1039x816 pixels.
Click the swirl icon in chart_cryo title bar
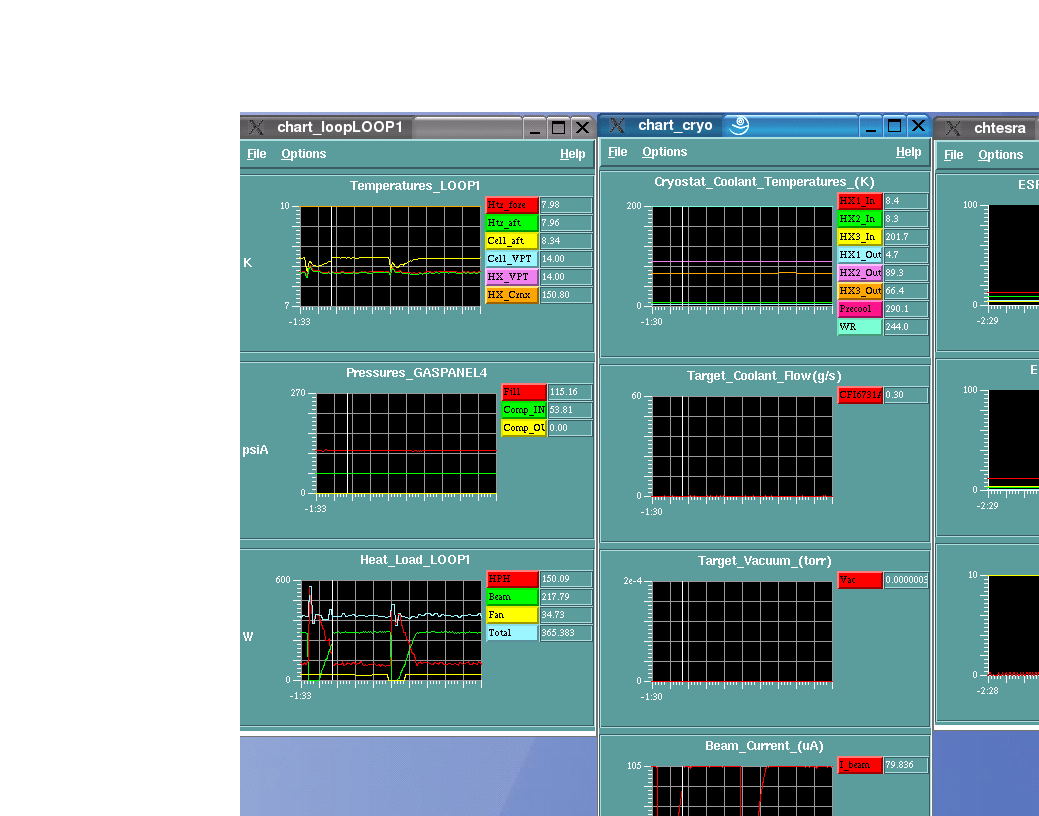click(x=739, y=125)
